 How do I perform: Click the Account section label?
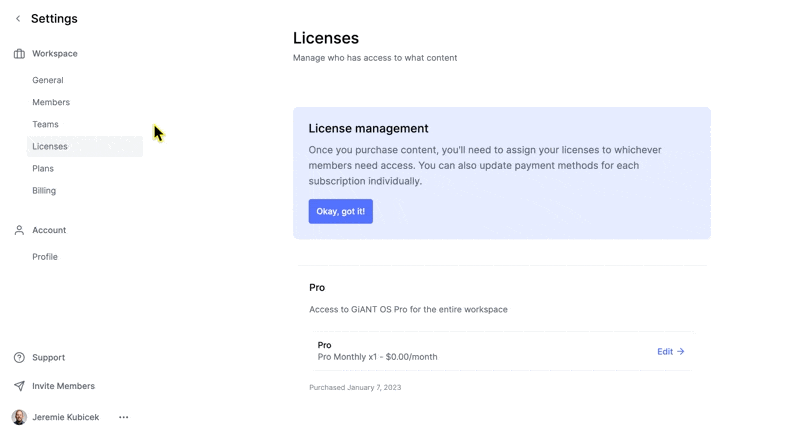coord(49,230)
